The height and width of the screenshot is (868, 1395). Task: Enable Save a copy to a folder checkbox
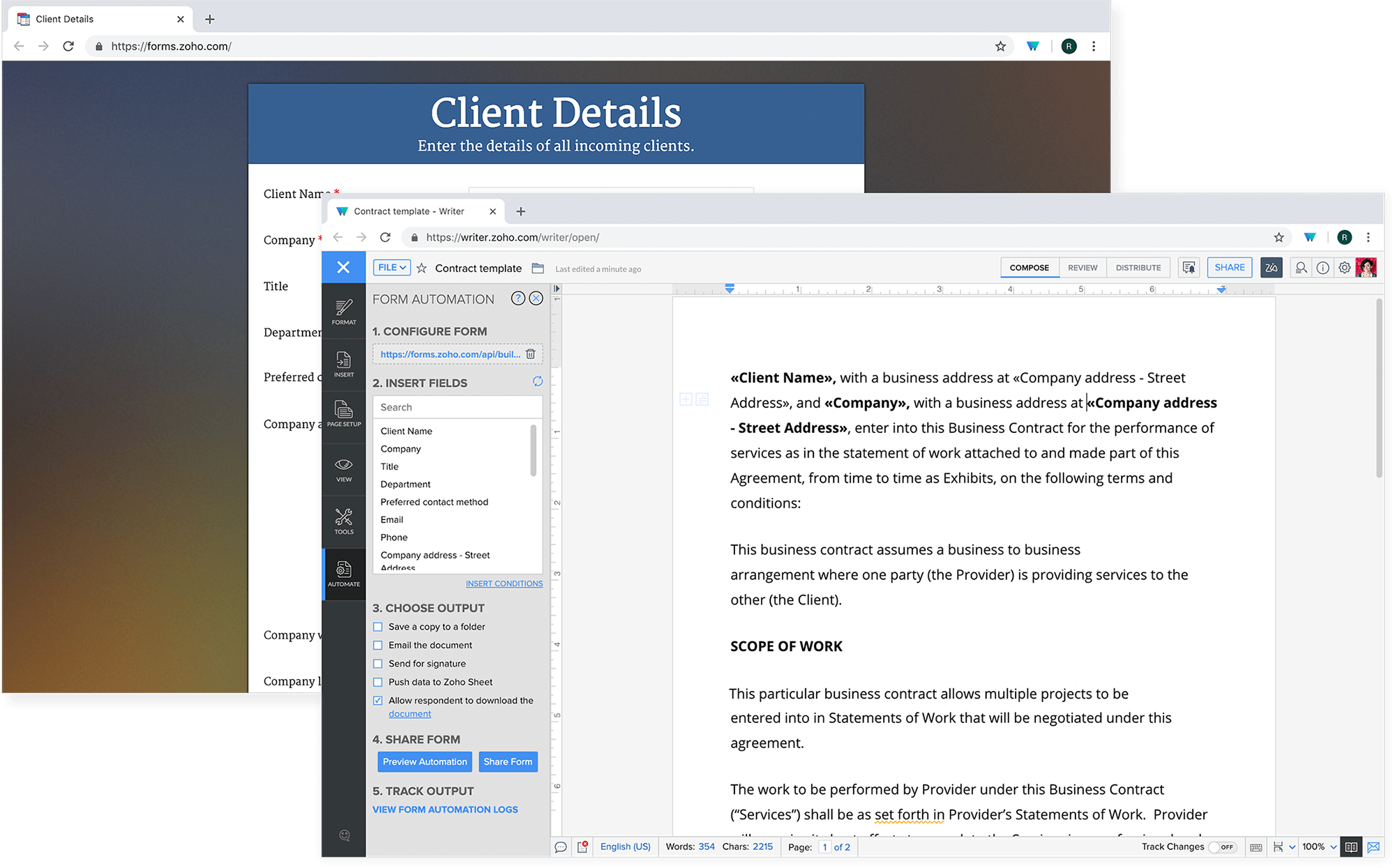pos(378,626)
